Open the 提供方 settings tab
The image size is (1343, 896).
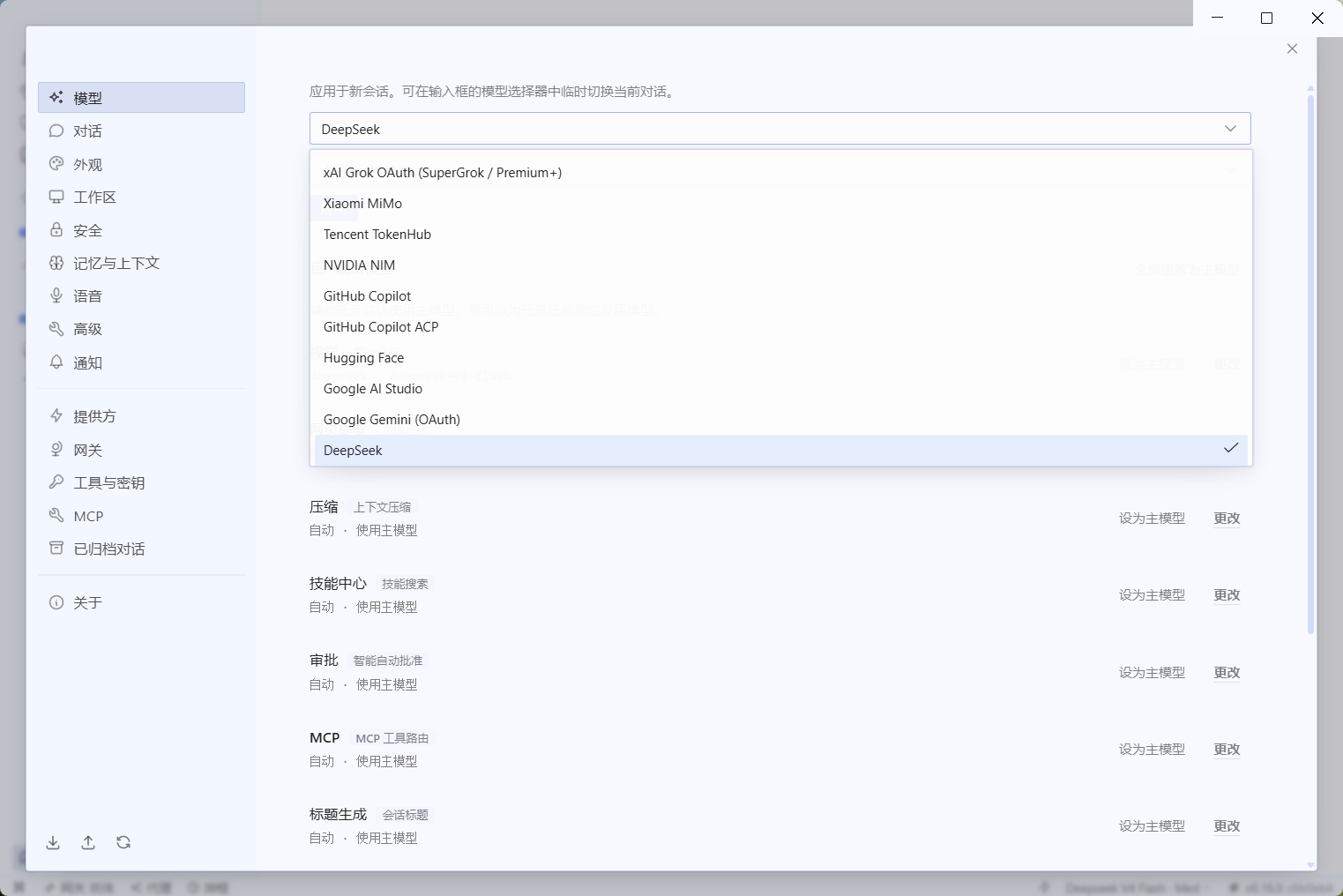[x=141, y=415]
